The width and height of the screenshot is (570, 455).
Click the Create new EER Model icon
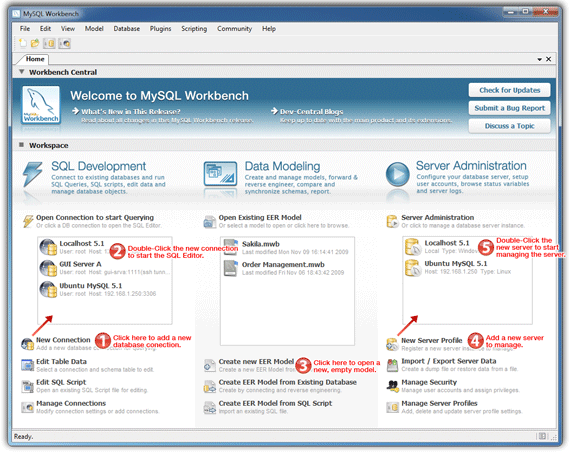click(x=210, y=365)
